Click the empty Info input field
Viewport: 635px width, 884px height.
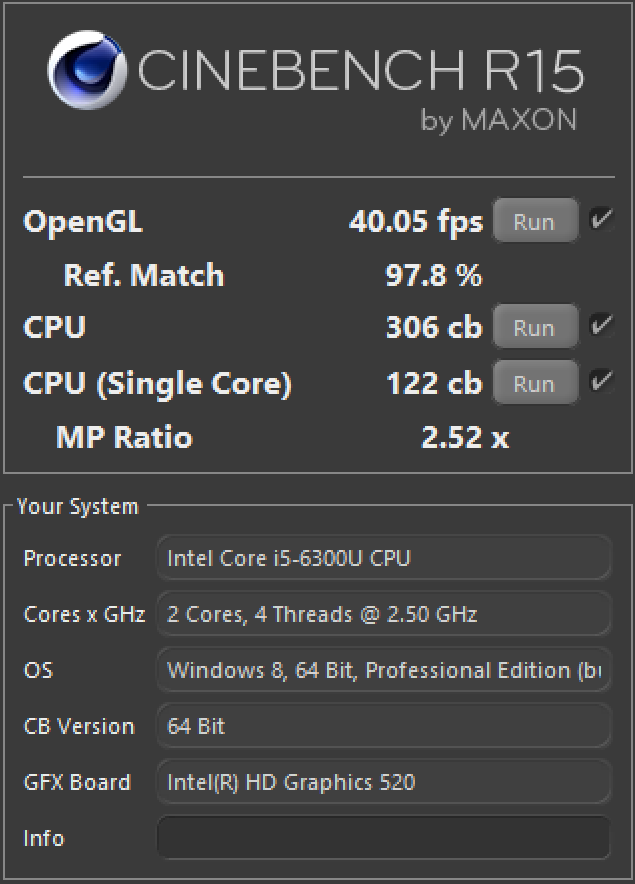coord(383,838)
